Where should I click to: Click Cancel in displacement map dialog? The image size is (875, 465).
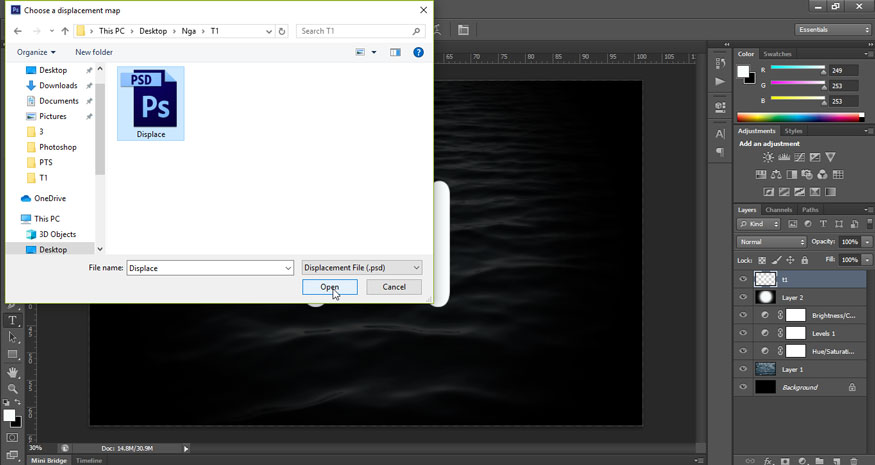coord(394,287)
